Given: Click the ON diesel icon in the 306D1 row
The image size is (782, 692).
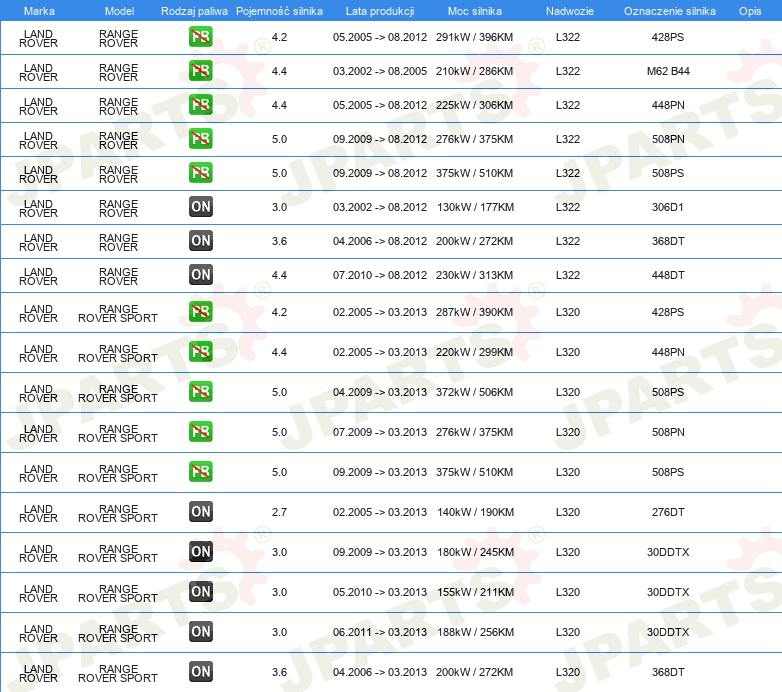Looking at the screenshot, I should tap(200, 206).
